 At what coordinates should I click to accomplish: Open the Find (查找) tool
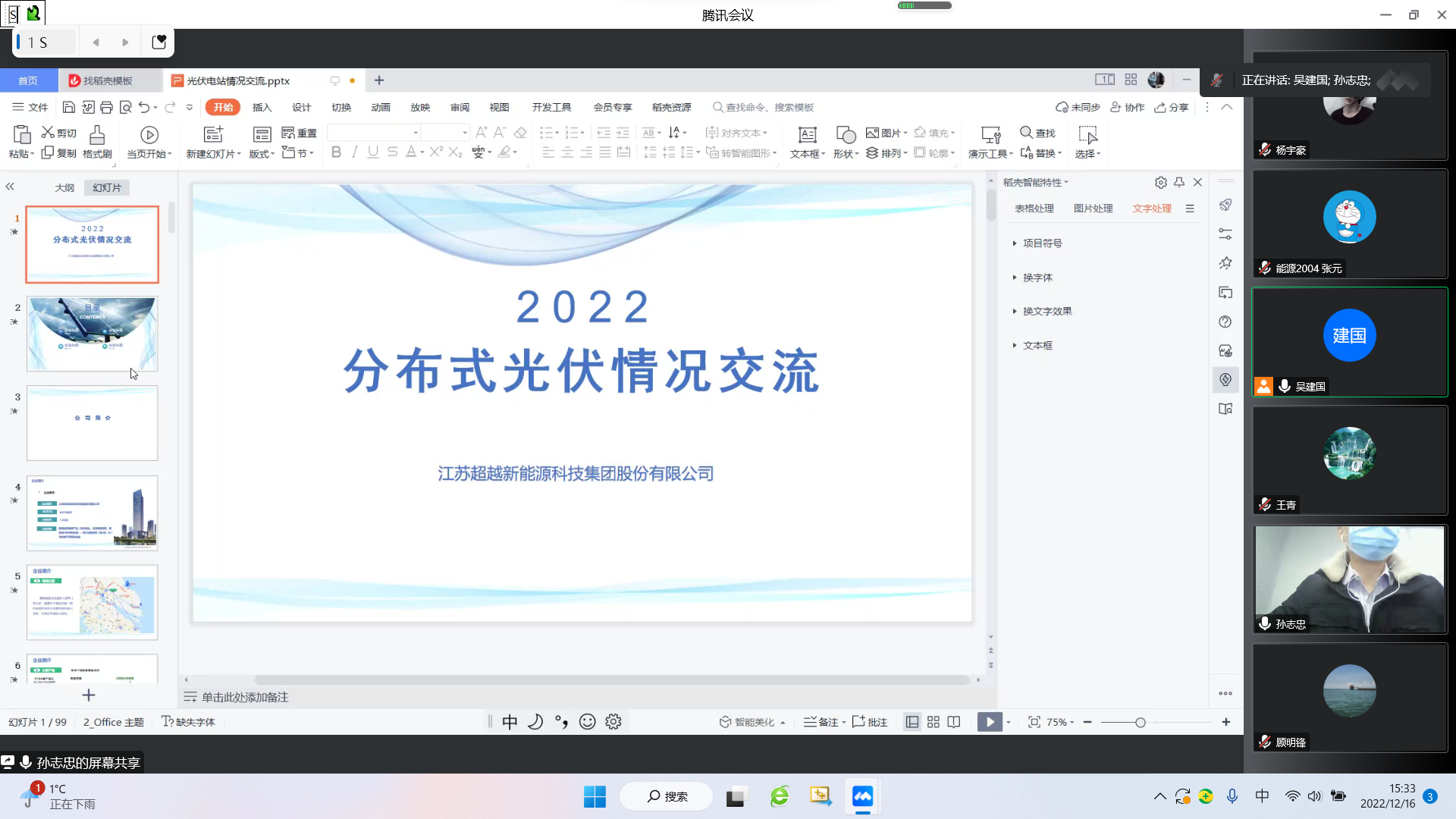tap(1037, 133)
